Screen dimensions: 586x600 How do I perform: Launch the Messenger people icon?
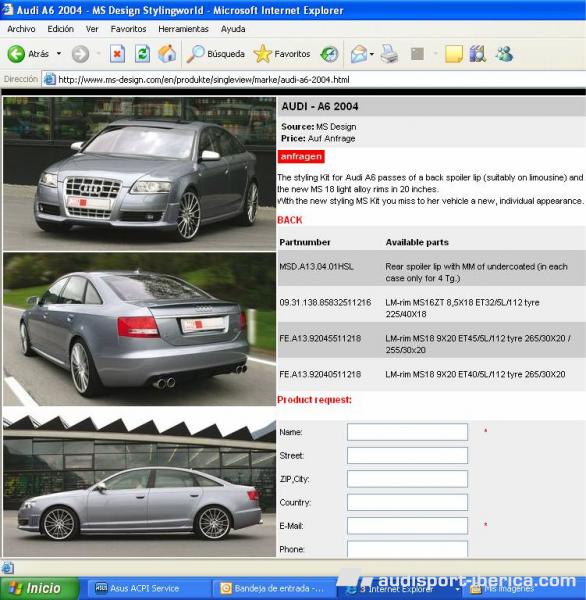pos(504,54)
